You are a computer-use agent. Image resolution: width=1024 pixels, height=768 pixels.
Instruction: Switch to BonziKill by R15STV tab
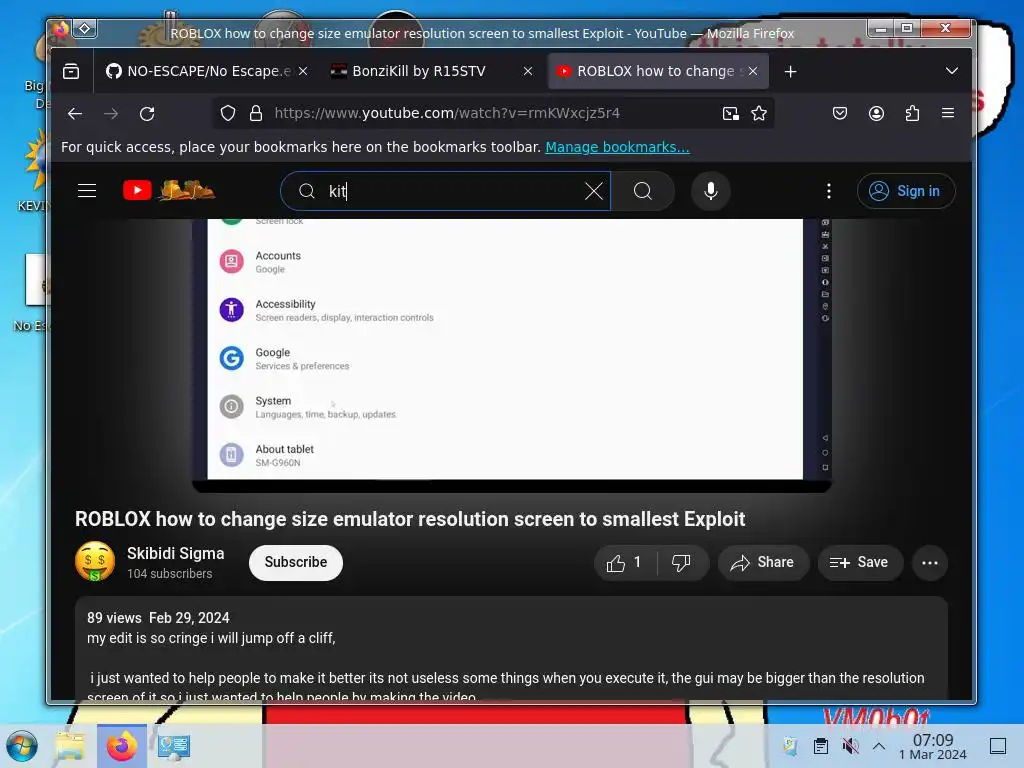click(431, 71)
